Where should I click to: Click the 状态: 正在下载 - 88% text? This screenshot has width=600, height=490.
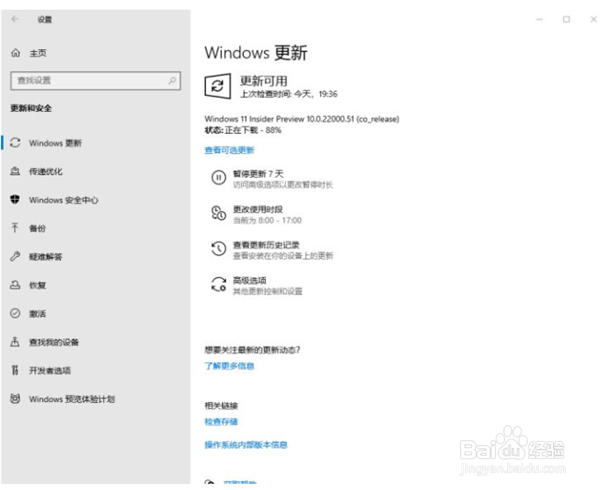coord(243,130)
